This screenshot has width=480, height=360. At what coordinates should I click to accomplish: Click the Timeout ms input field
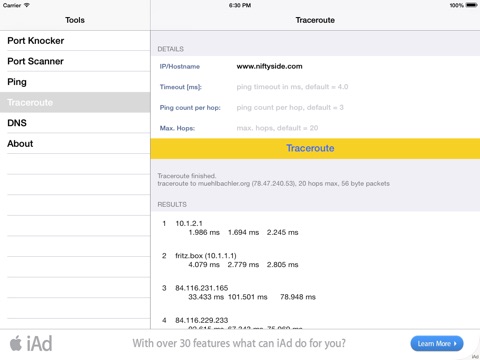coord(292,87)
